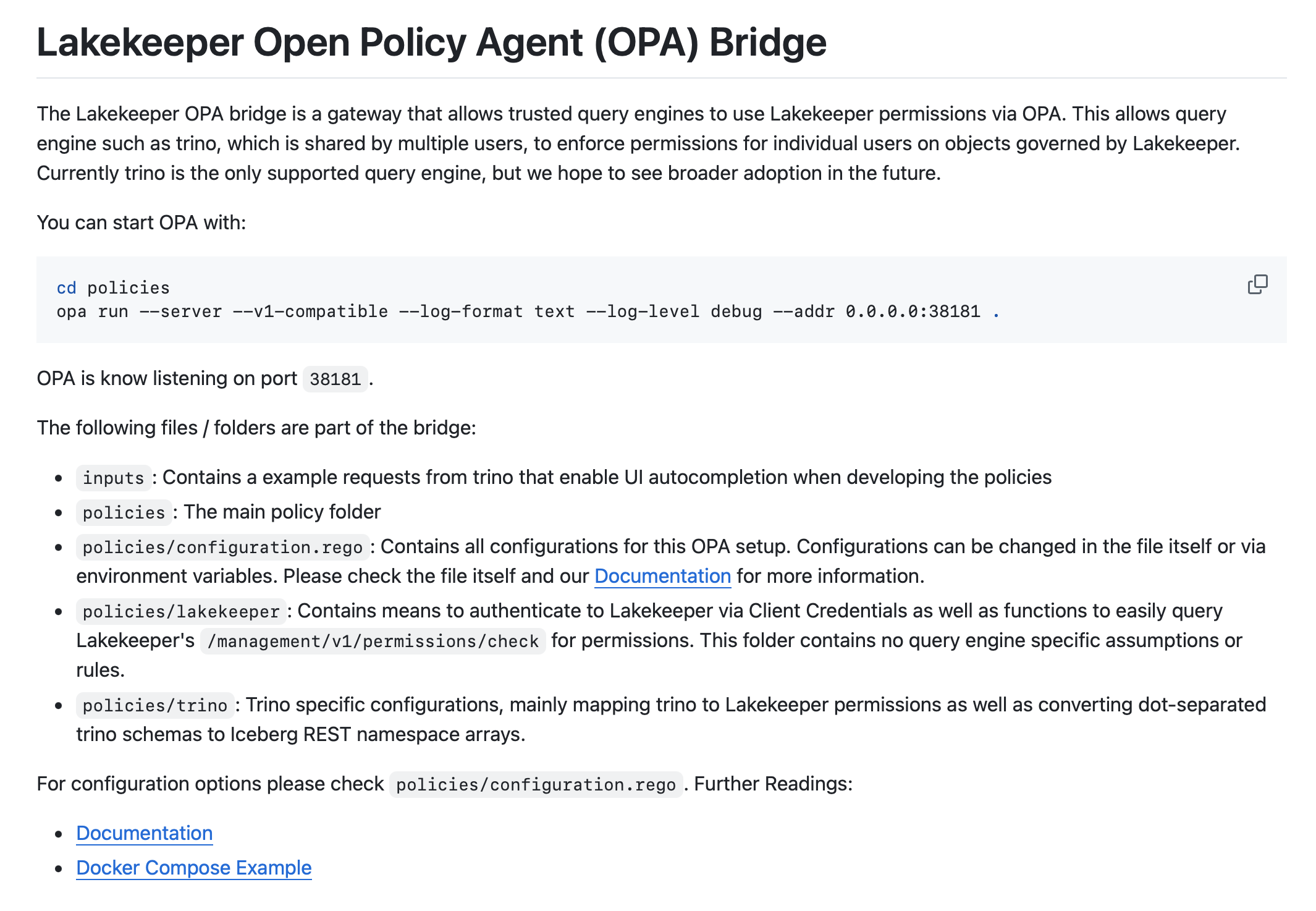Copy the OPA start command code block
Viewport: 1316px width, 911px height.
[x=1257, y=284]
